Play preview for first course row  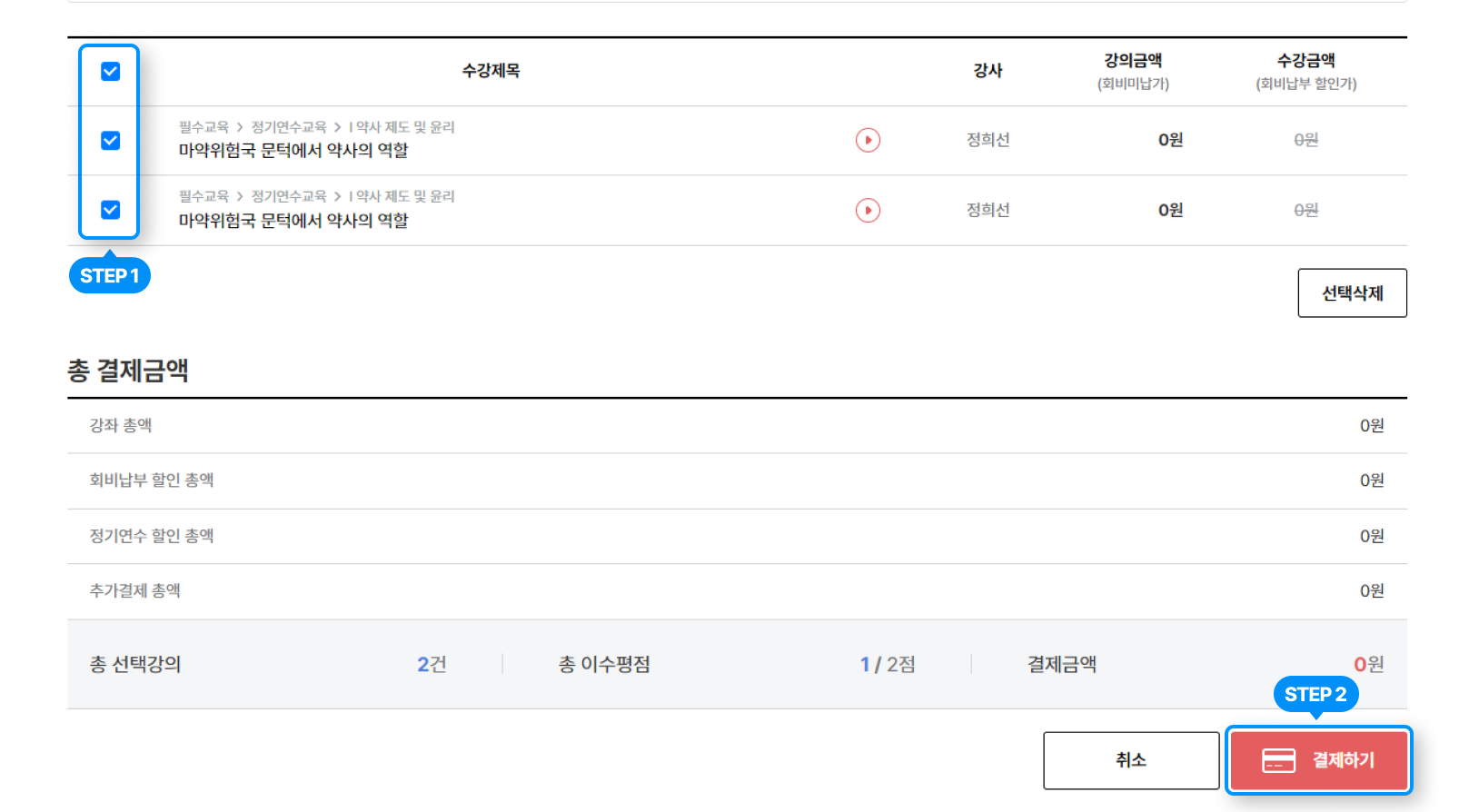click(x=868, y=140)
